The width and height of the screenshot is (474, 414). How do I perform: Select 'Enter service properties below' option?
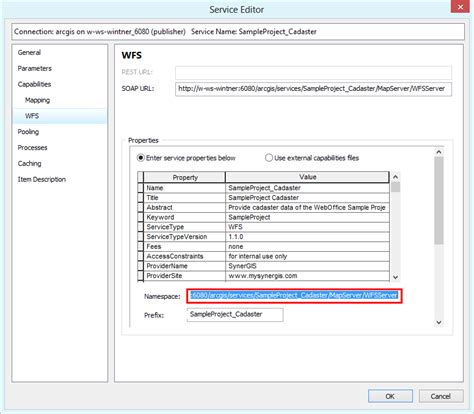[x=141, y=158]
